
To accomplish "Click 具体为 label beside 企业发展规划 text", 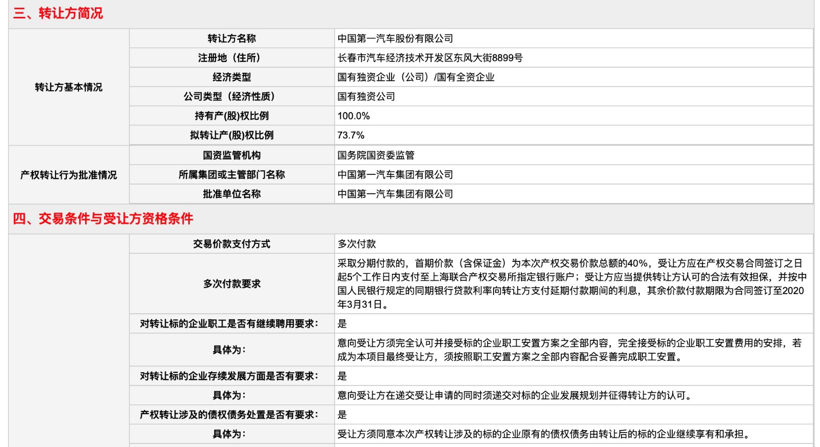I will (229, 396).
